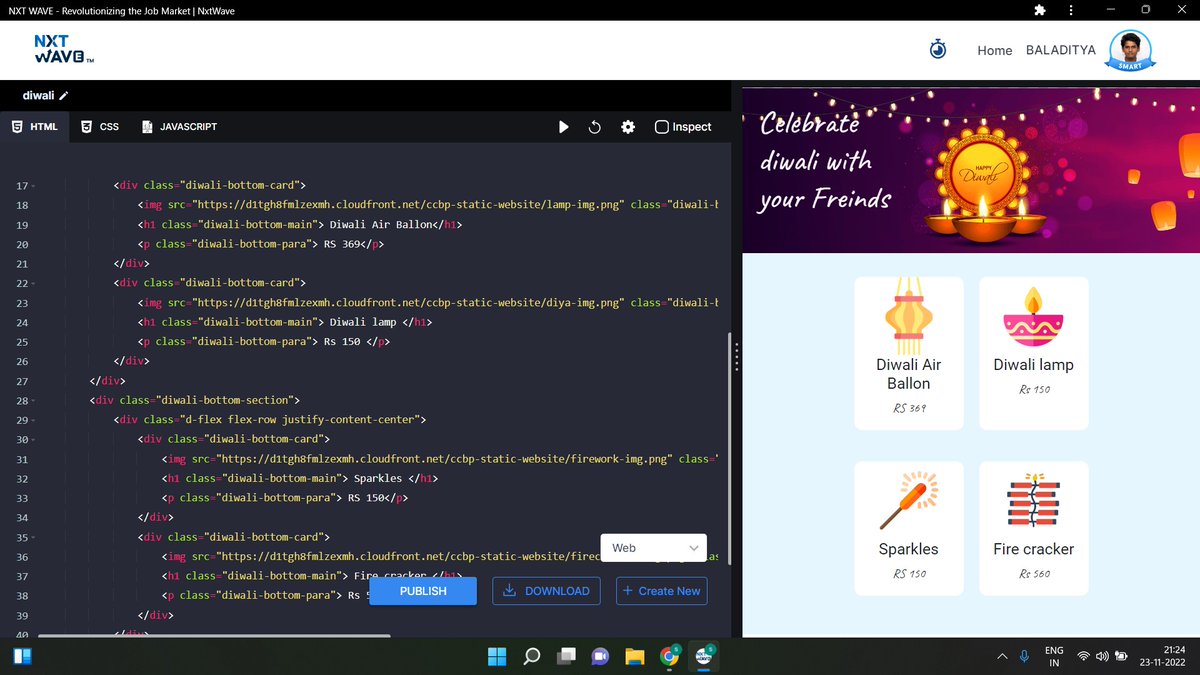
Task: Click the Create New button
Action: [662, 591]
